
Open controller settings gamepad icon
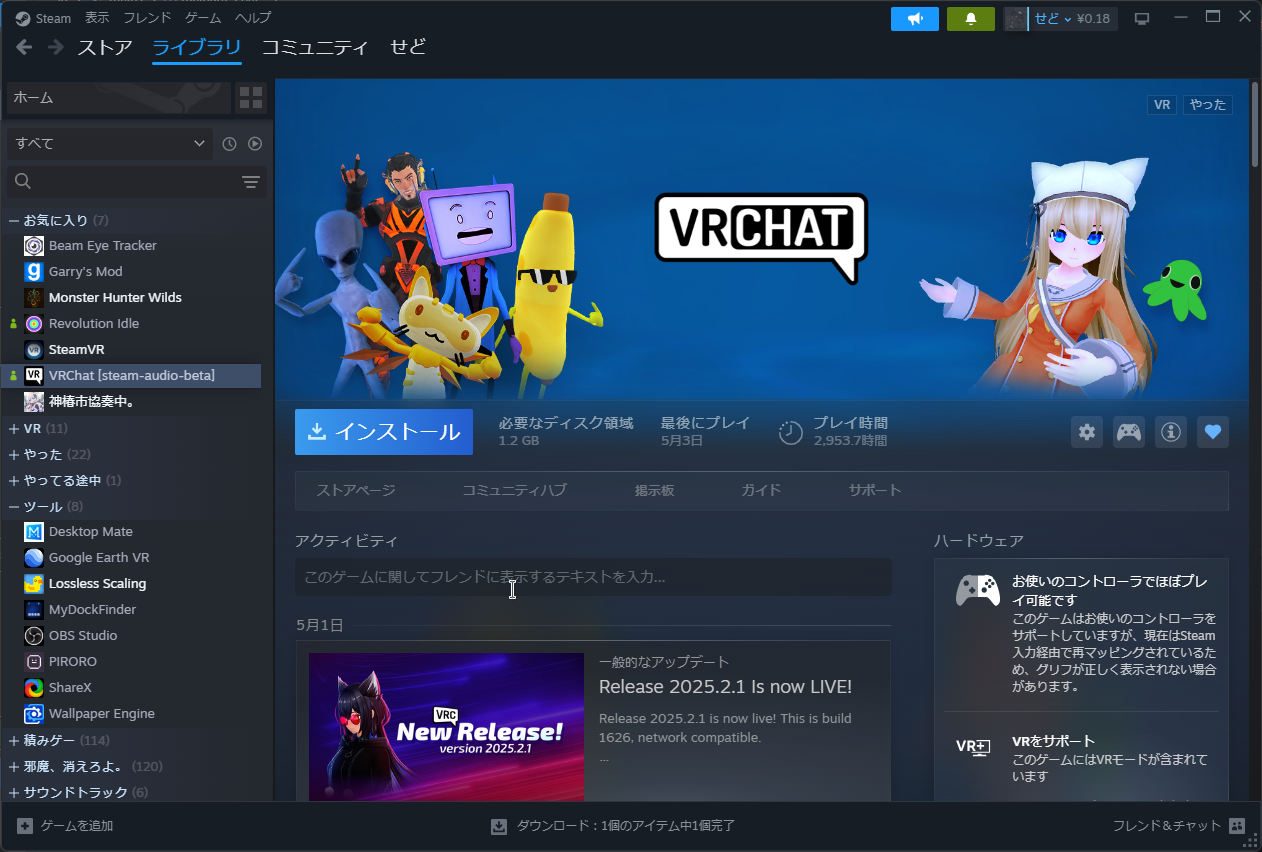[x=1129, y=432]
